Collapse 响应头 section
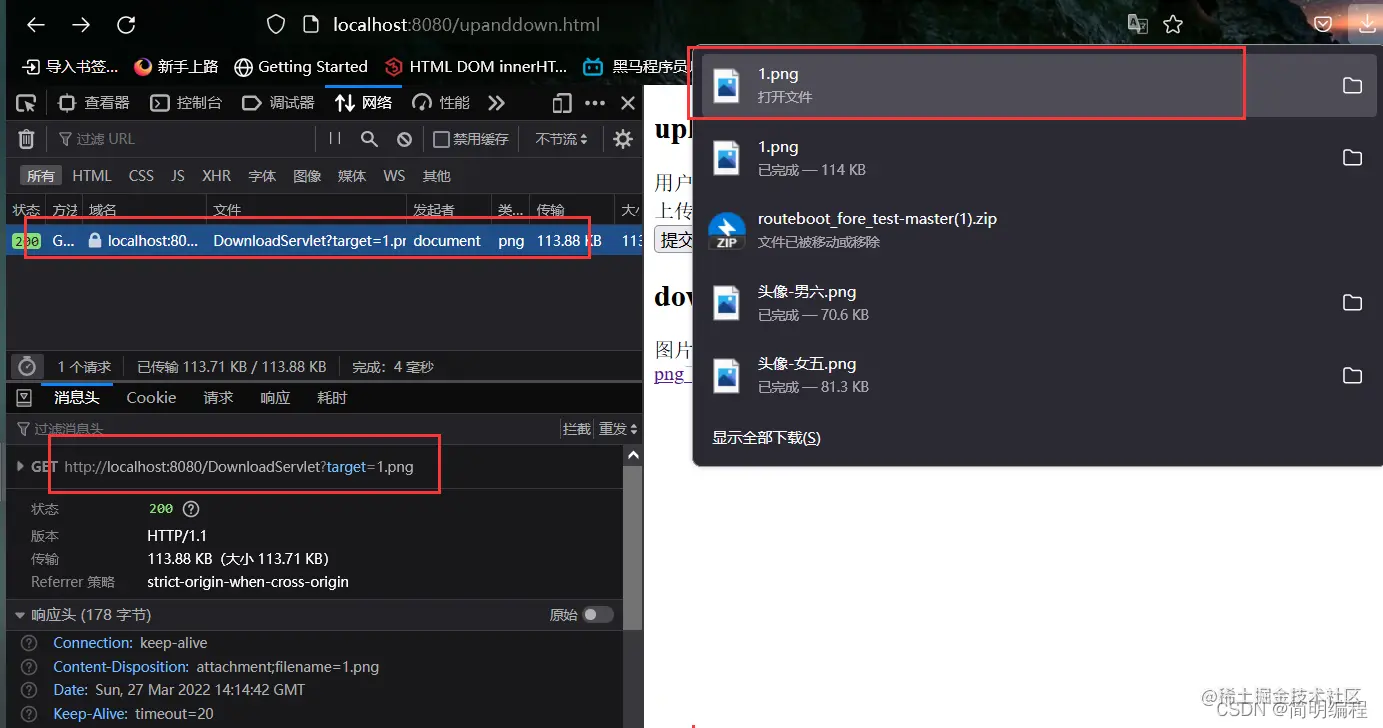 coord(20,615)
